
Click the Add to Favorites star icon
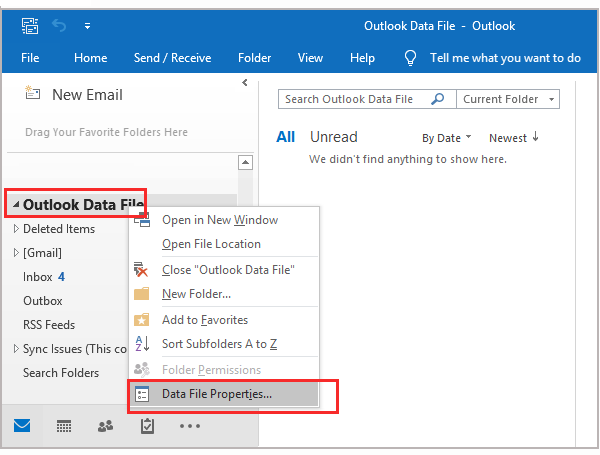click(142, 320)
